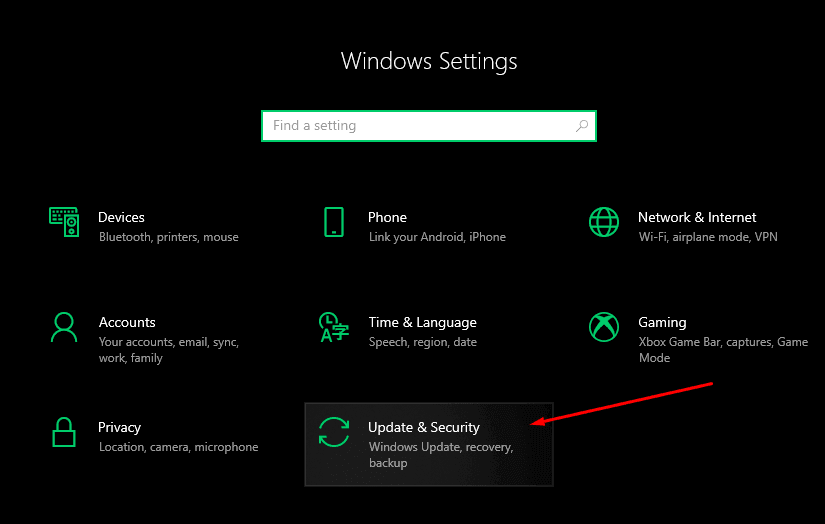Open the Gaming Xbox logo icon
825x524 pixels.
604,327
